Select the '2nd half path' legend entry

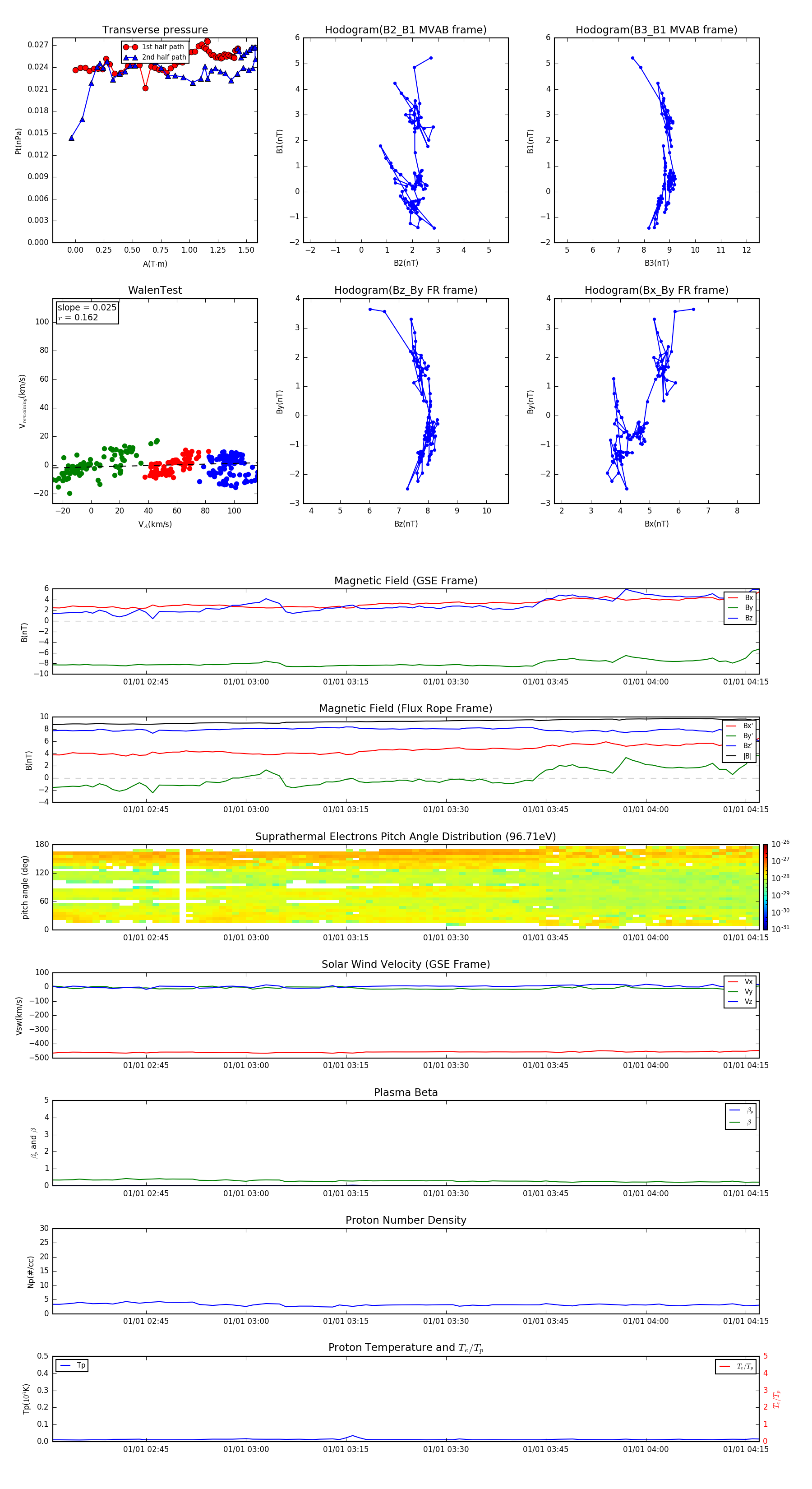(154, 57)
